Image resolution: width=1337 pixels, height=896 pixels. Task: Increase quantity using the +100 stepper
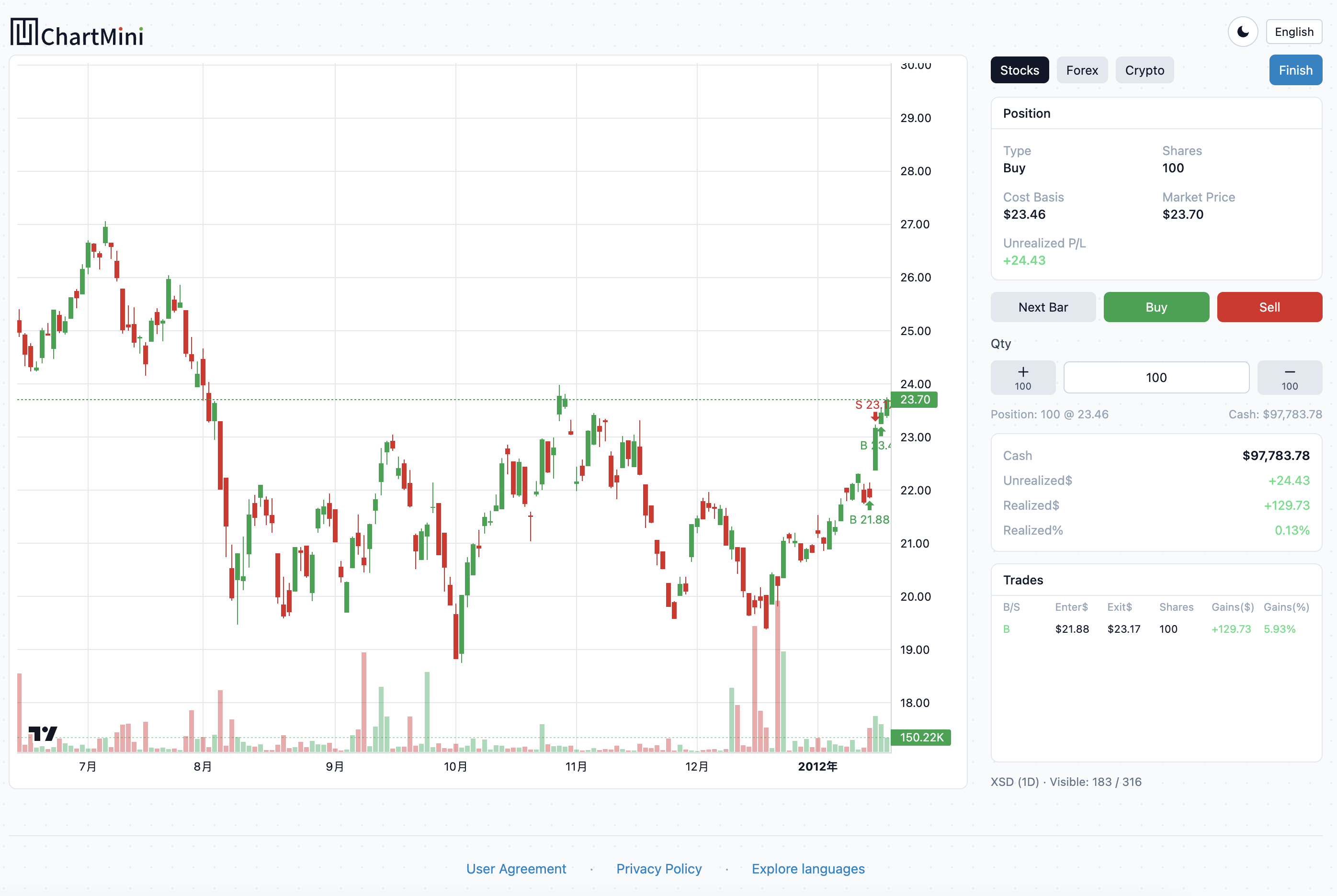(1022, 377)
